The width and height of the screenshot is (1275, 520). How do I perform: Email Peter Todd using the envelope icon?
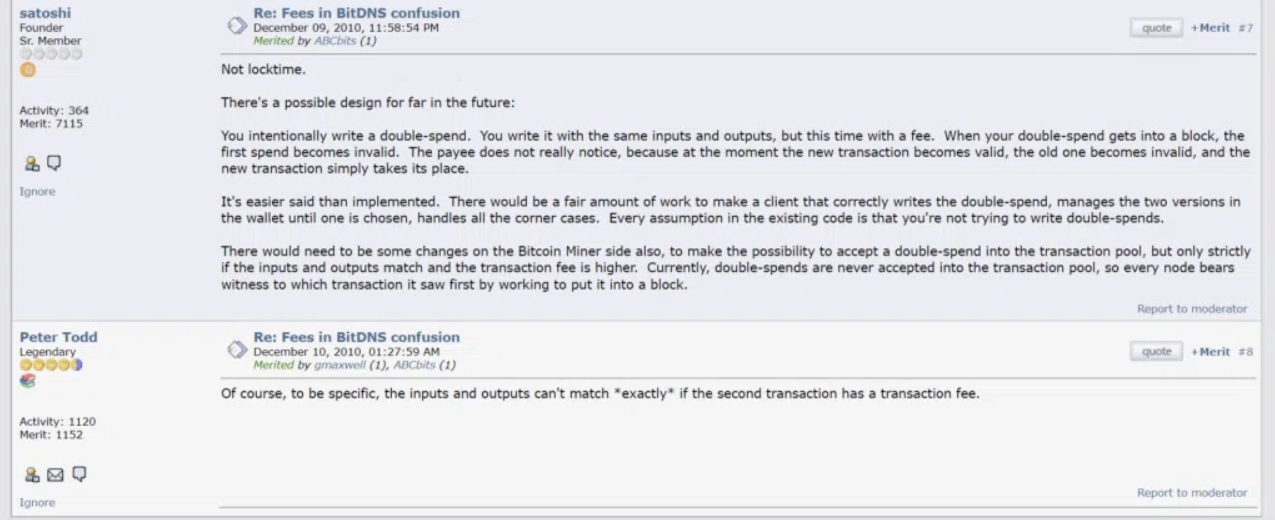tap(55, 475)
